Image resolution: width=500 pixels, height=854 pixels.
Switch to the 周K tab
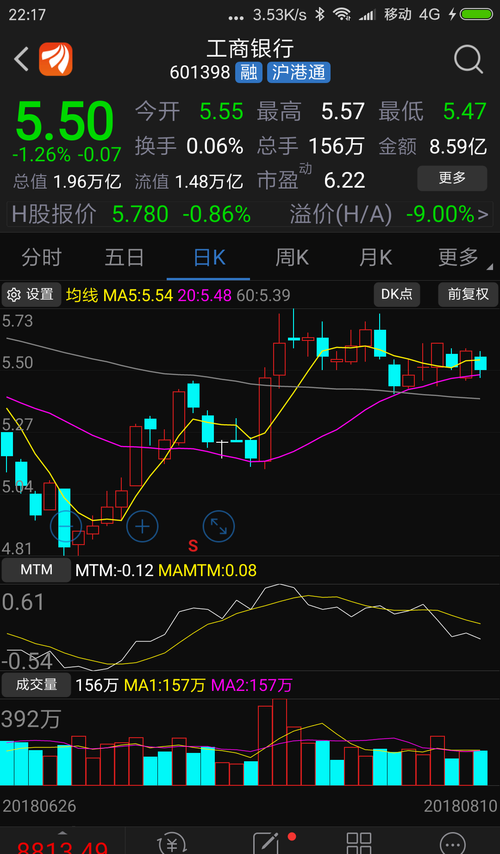pyautogui.click(x=292, y=257)
